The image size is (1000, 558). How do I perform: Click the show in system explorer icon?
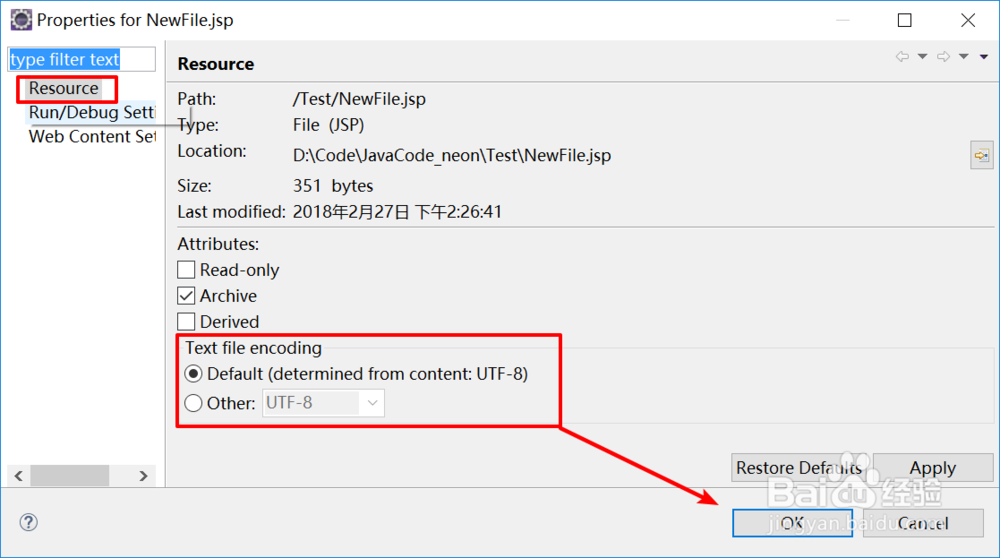coord(982,155)
